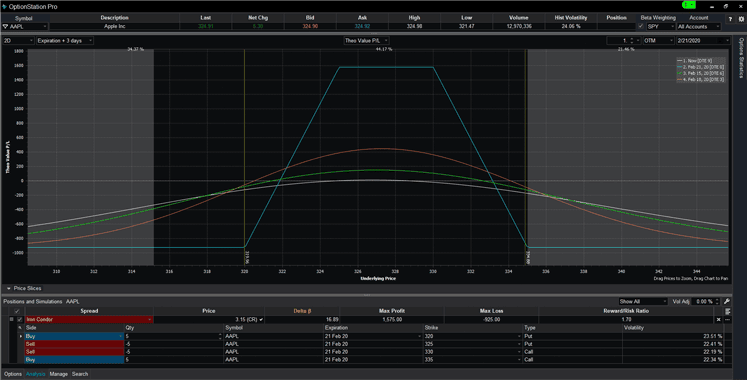The width and height of the screenshot is (747, 380).
Task: Open the Iron Condor row ellipsis menu
Action: pos(727,320)
